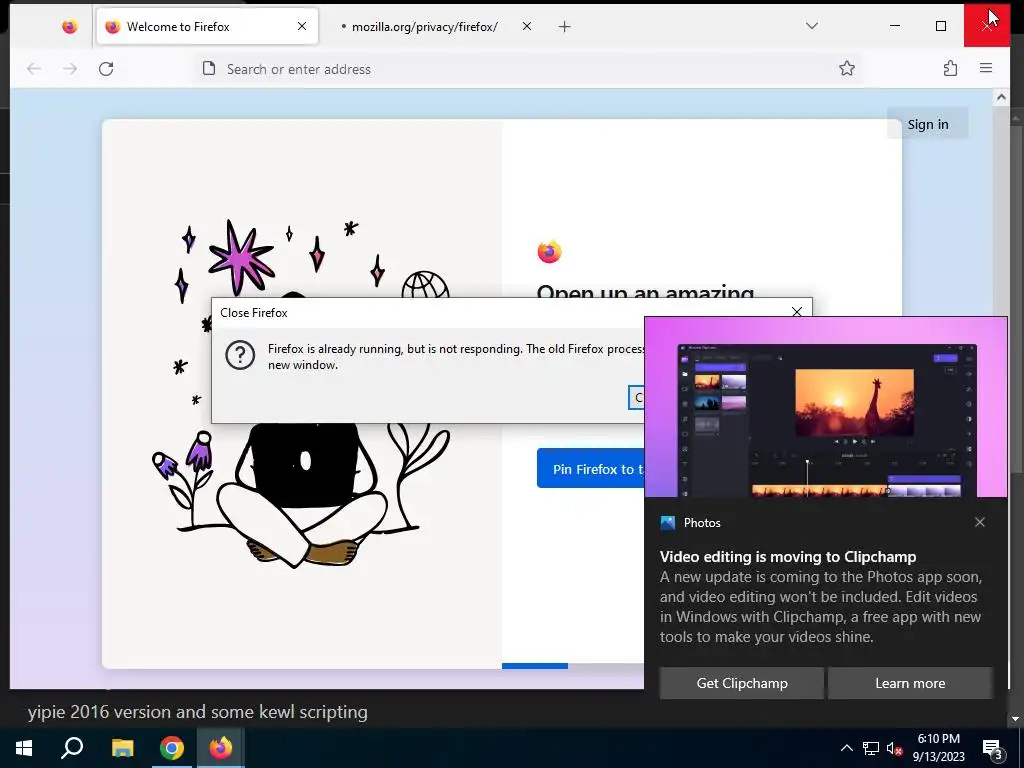Click the question mark icon in dialog
The height and width of the screenshot is (768, 1024).
click(x=240, y=356)
